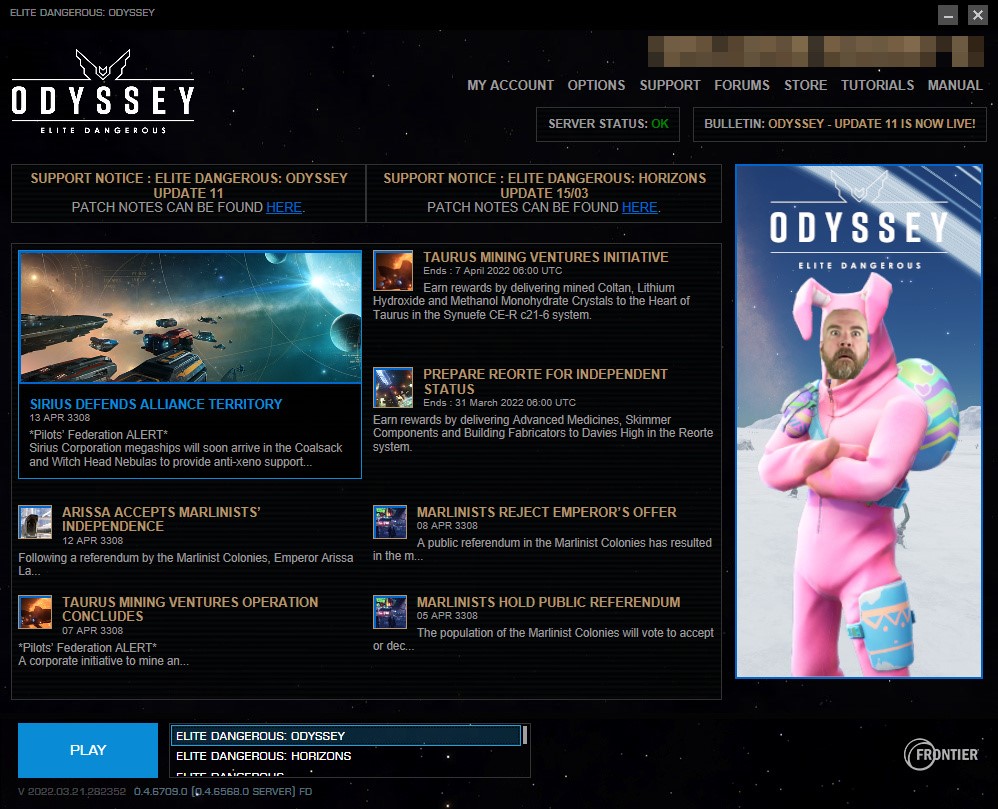Screen dimensions: 998x809
Task: Open Marlinists Reject Emperor's Offer headline
Action: tap(546, 512)
